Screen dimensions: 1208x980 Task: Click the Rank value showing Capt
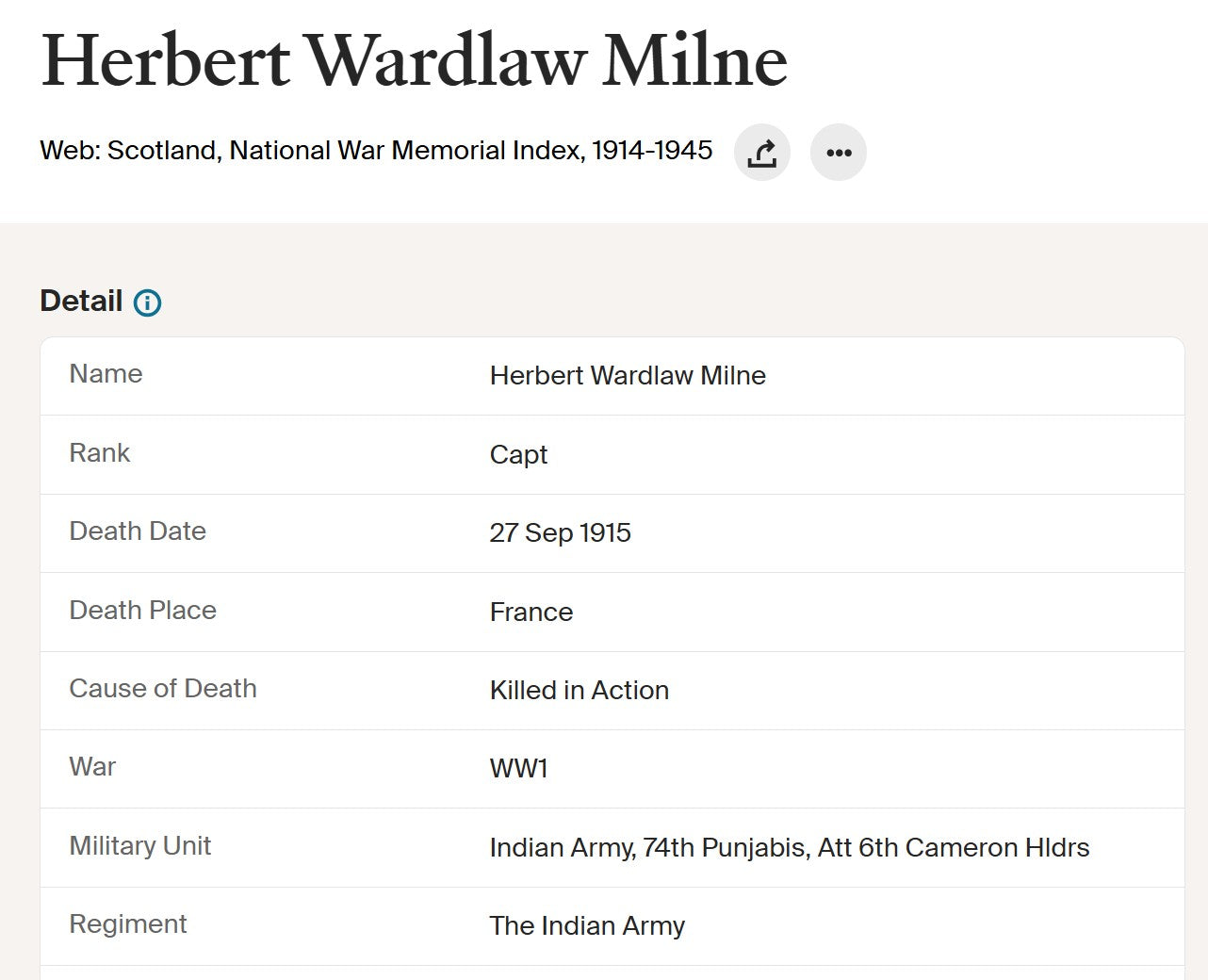coord(518,455)
